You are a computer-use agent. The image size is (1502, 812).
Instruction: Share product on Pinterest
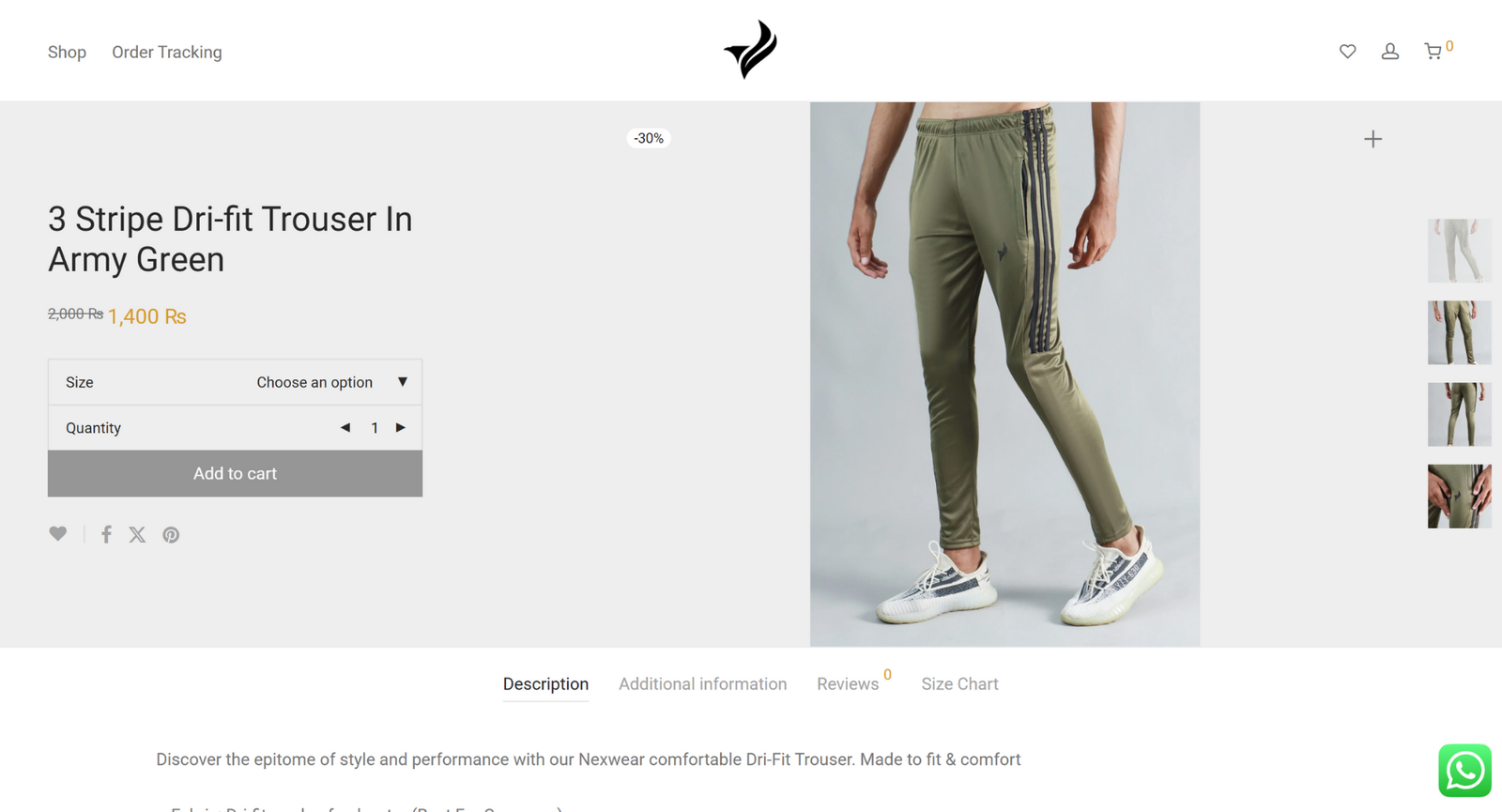(171, 534)
